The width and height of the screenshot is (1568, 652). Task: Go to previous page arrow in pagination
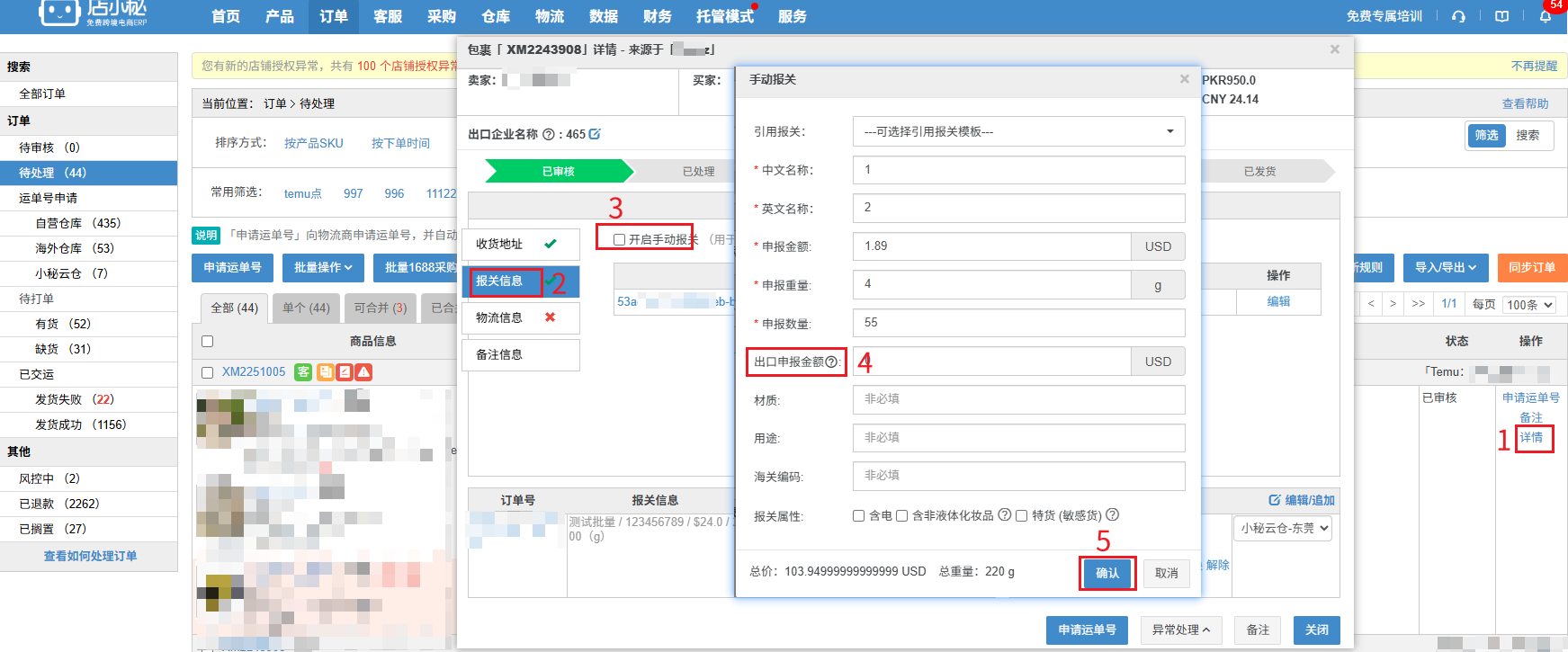coord(1371,304)
